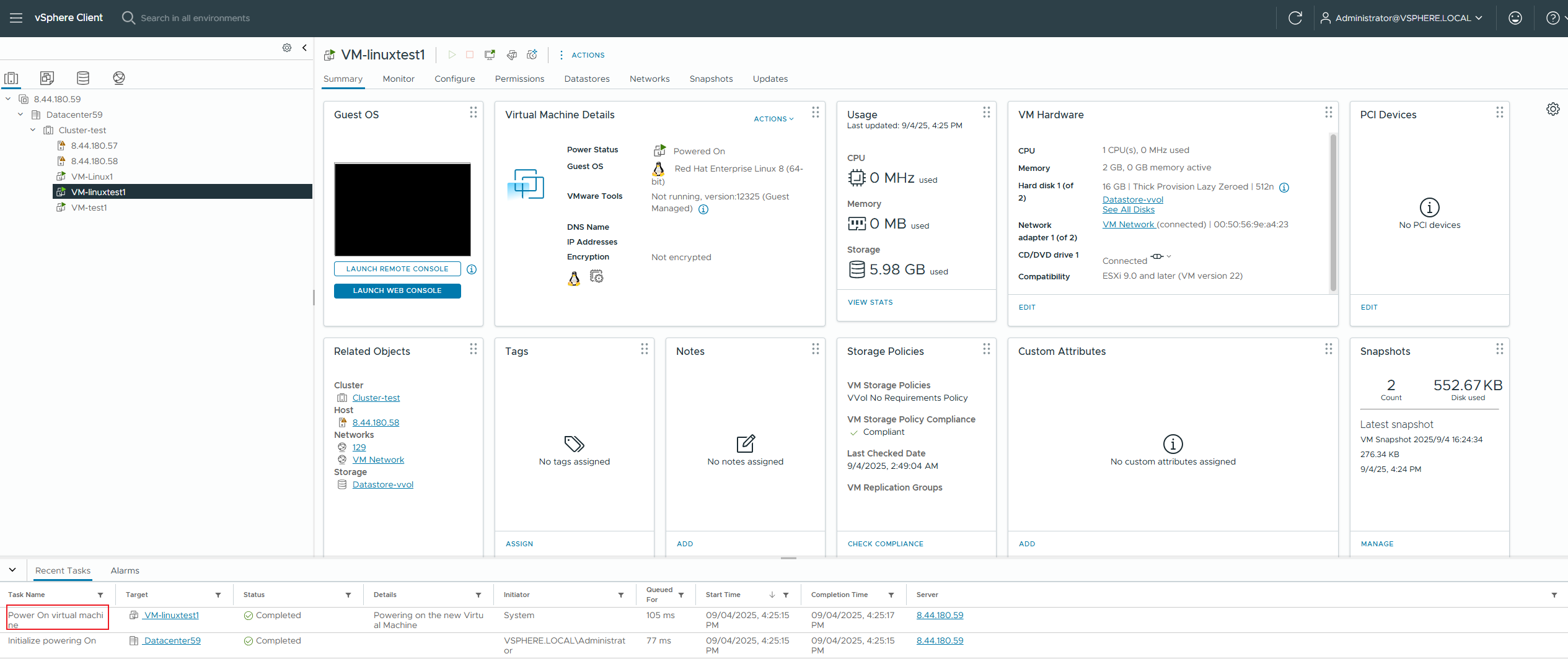Switch to Networking inventory view
Viewport: 1568px width, 659px height.
click(119, 78)
